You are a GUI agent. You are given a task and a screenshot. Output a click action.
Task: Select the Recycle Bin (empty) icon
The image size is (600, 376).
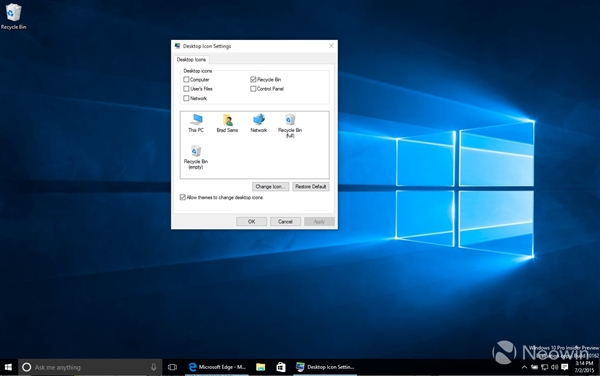196,157
